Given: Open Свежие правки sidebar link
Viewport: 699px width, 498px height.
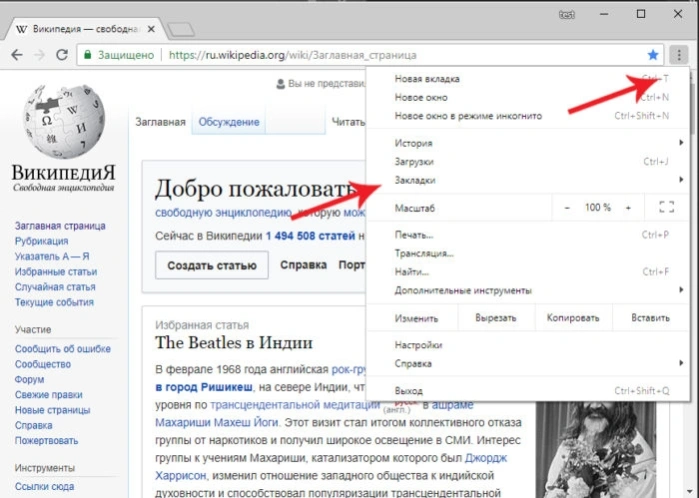Looking at the screenshot, I should (x=49, y=395).
